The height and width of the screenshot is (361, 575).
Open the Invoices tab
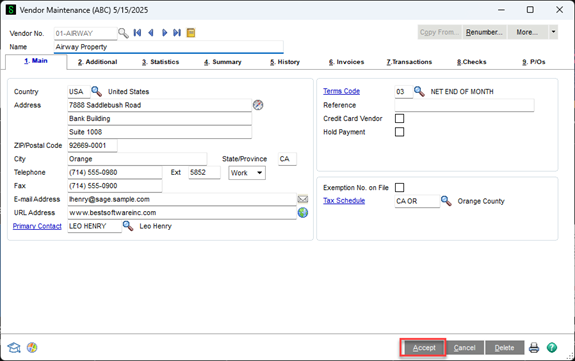click(x=347, y=62)
